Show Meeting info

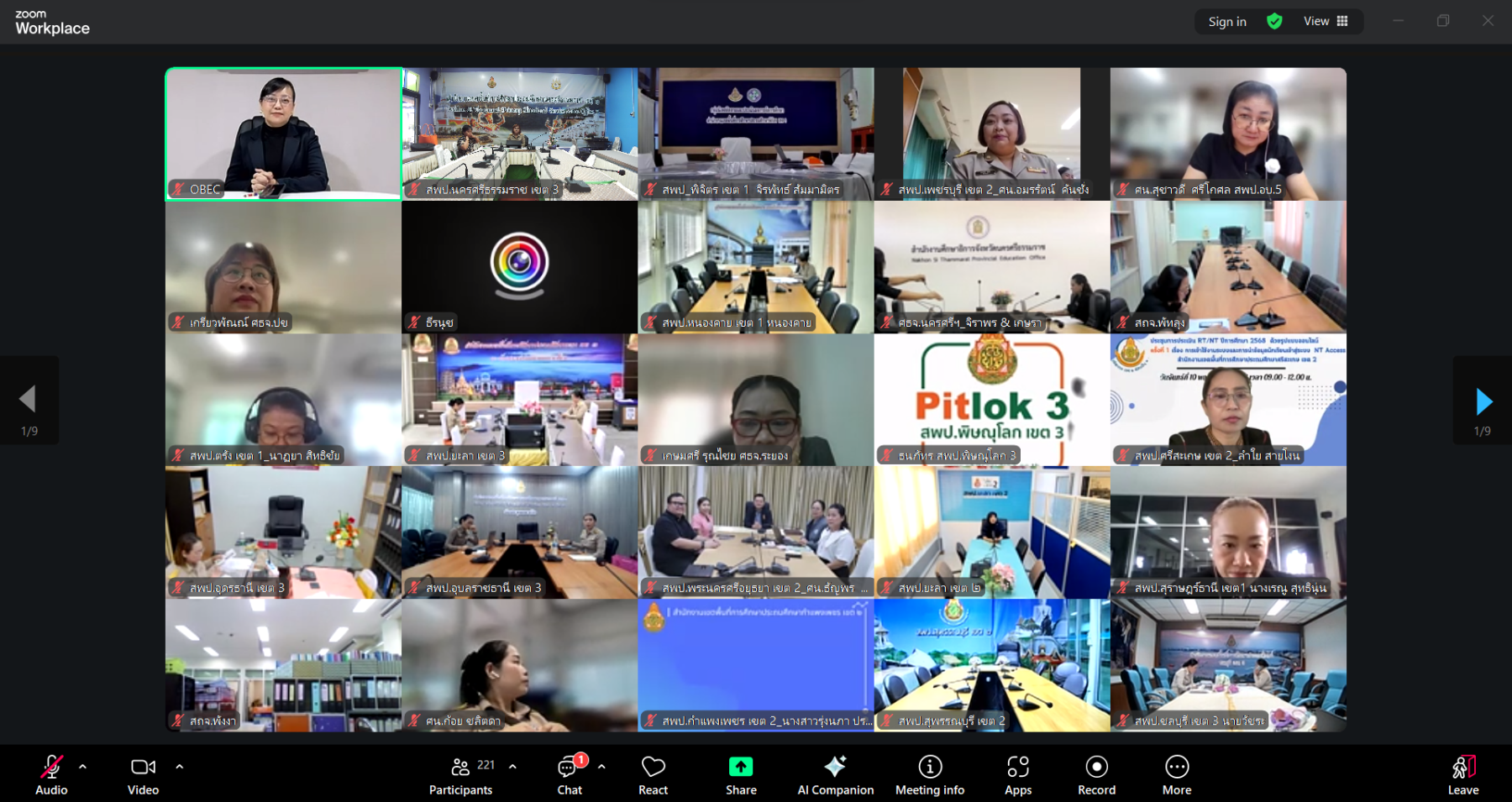(929, 774)
